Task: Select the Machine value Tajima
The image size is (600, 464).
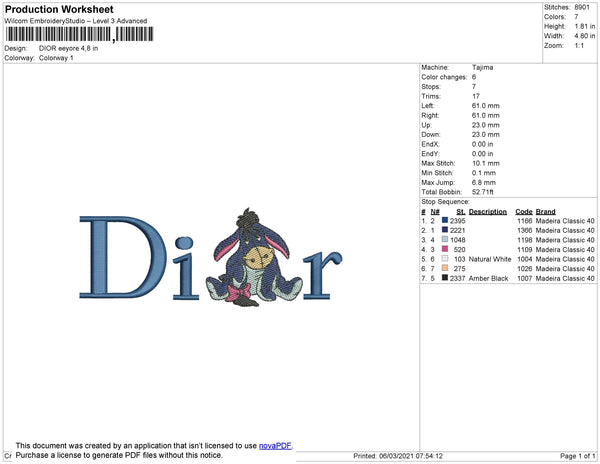Action: click(482, 67)
